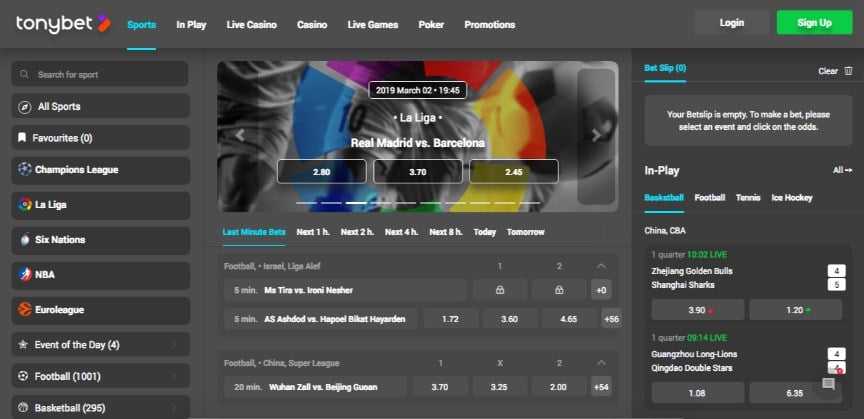Select the active third banner slide indicator
This screenshot has width=864, height=419.
[x=356, y=203]
